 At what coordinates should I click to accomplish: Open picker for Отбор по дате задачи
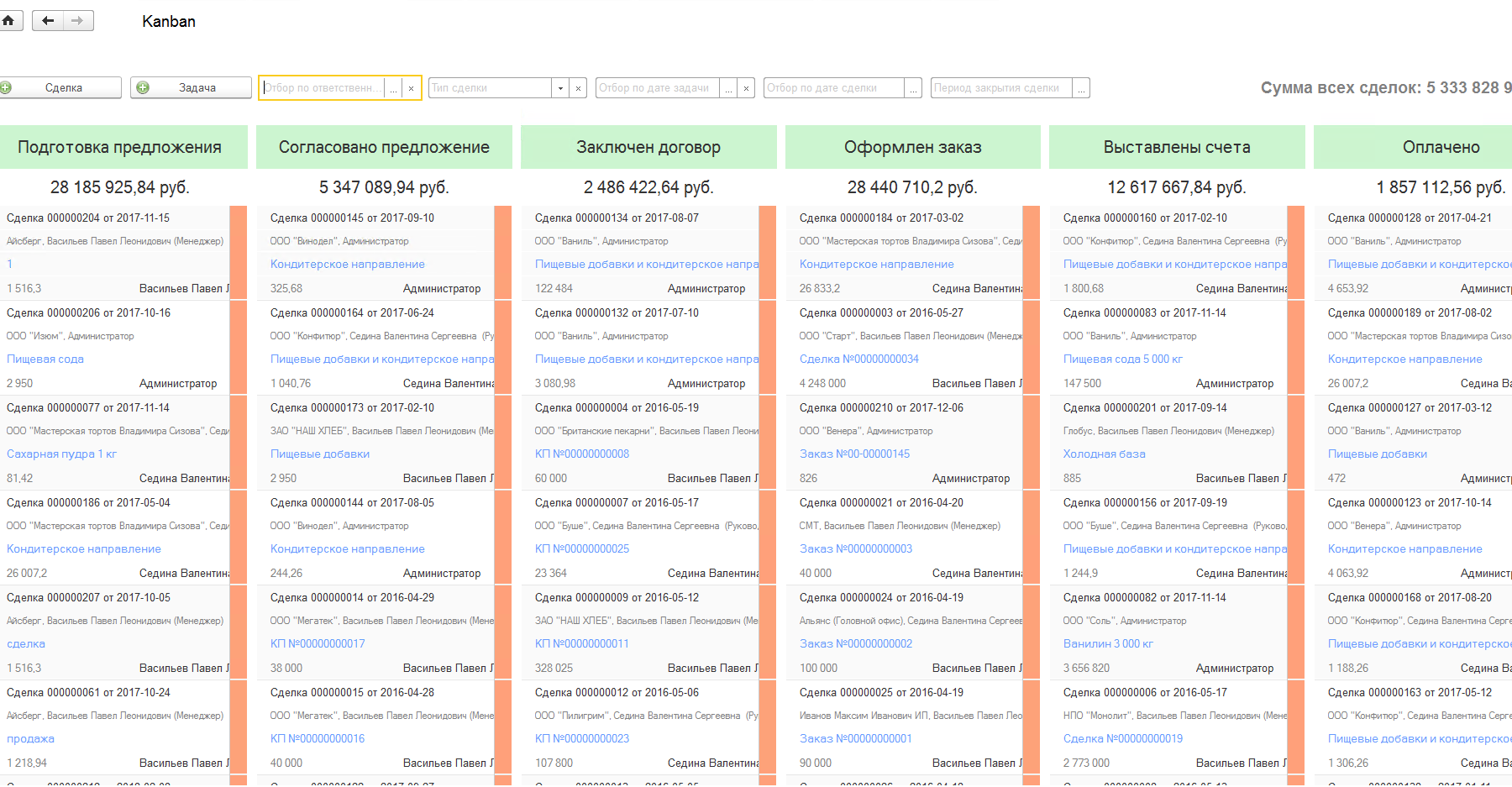728,88
